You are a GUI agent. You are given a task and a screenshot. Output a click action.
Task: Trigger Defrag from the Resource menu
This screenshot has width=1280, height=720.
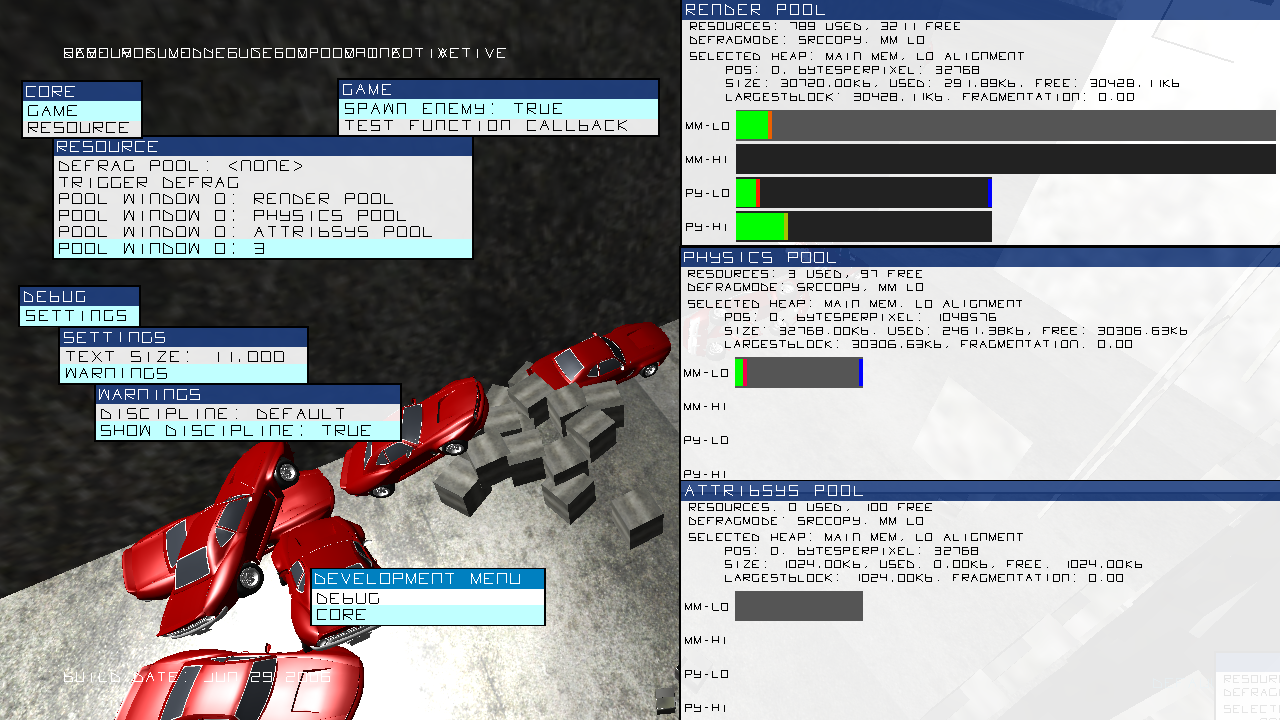pos(263,183)
